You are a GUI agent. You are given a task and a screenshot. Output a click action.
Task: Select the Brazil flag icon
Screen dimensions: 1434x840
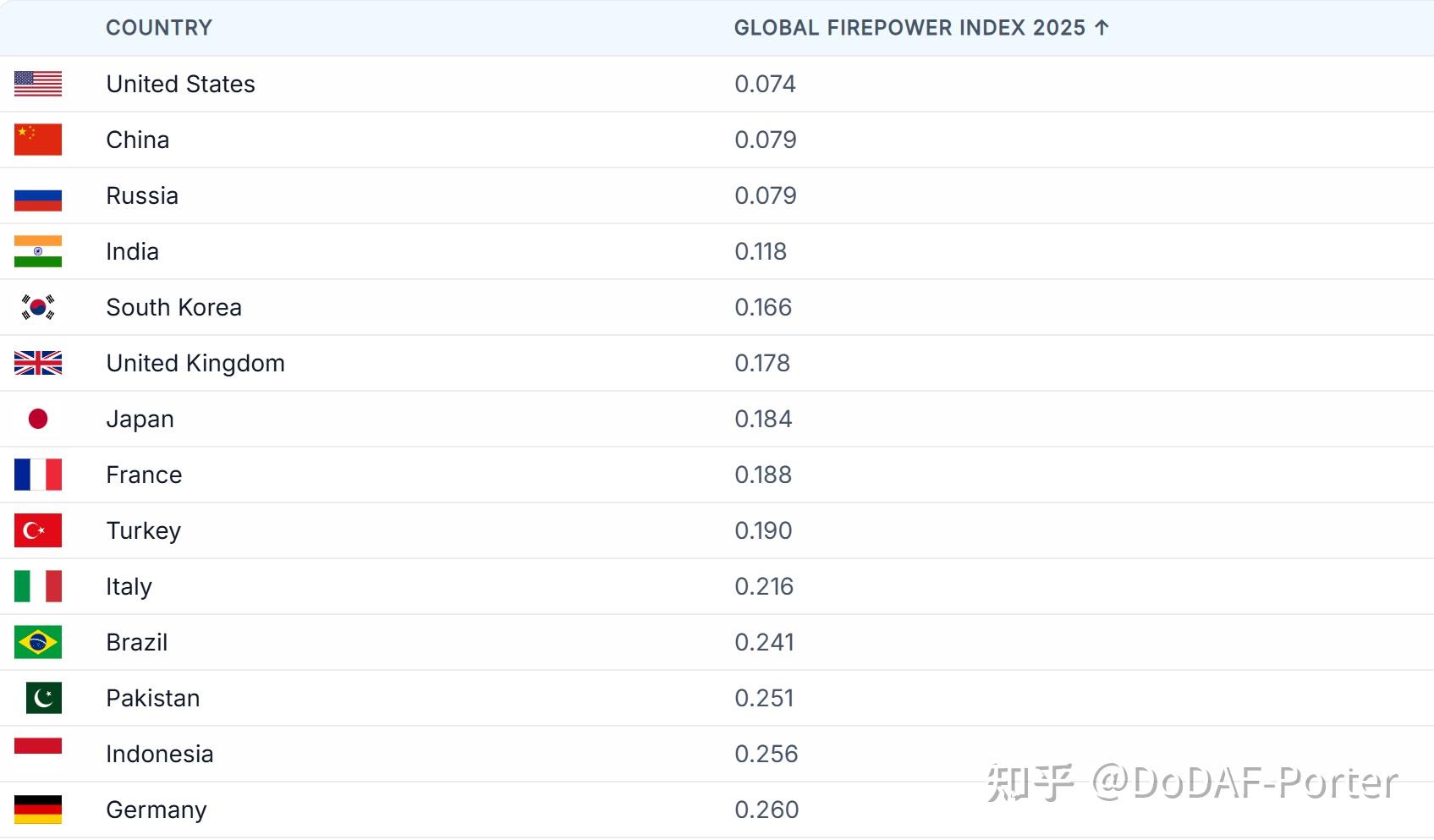tap(38, 642)
